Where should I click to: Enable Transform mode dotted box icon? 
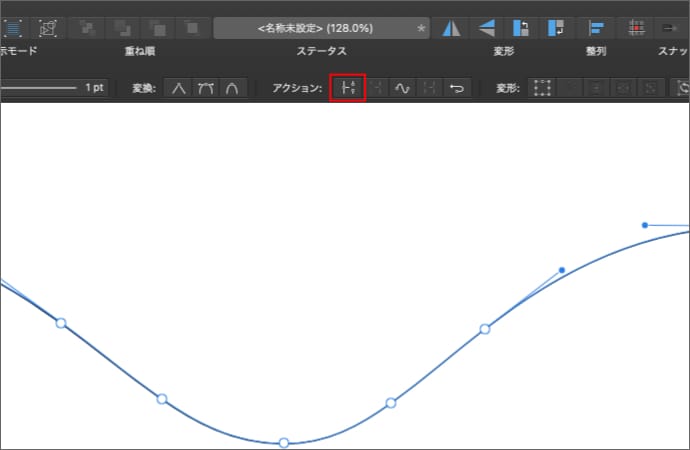[x=544, y=88]
